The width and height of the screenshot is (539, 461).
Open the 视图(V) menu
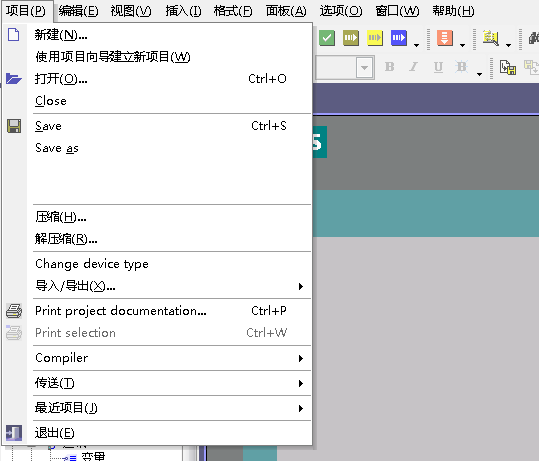[x=131, y=11]
